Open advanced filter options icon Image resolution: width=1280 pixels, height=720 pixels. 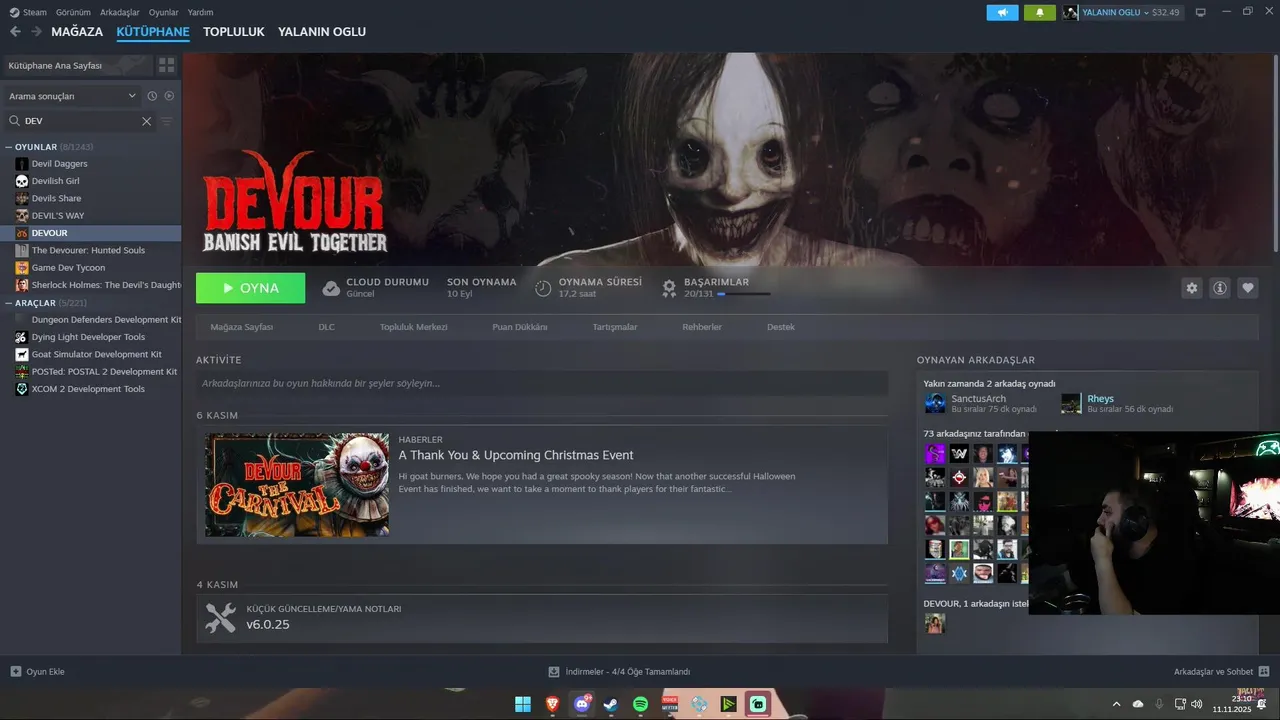tap(167, 121)
